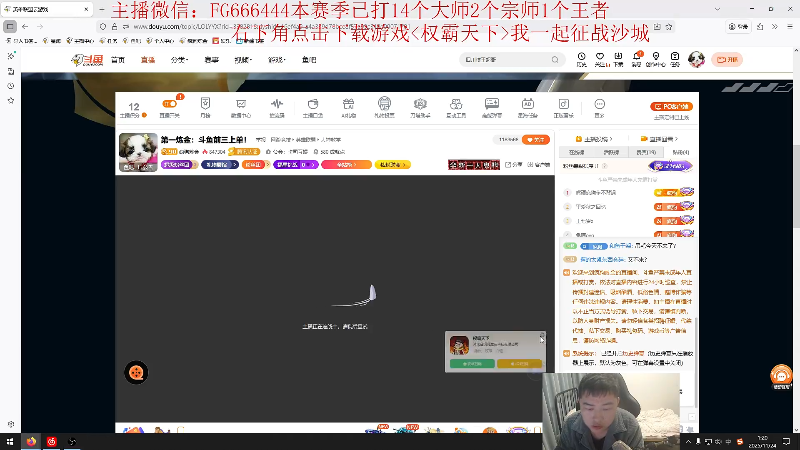The width and height of the screenshot is (800, 450).
Task: Click the yellow button in download popup
Action: pyautogui.click(x=519, y=364)
